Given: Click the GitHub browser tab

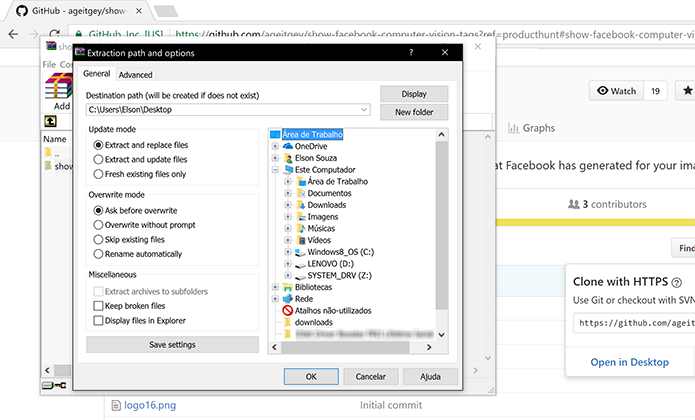Looking at the screenshot, I should click(78, 11).
